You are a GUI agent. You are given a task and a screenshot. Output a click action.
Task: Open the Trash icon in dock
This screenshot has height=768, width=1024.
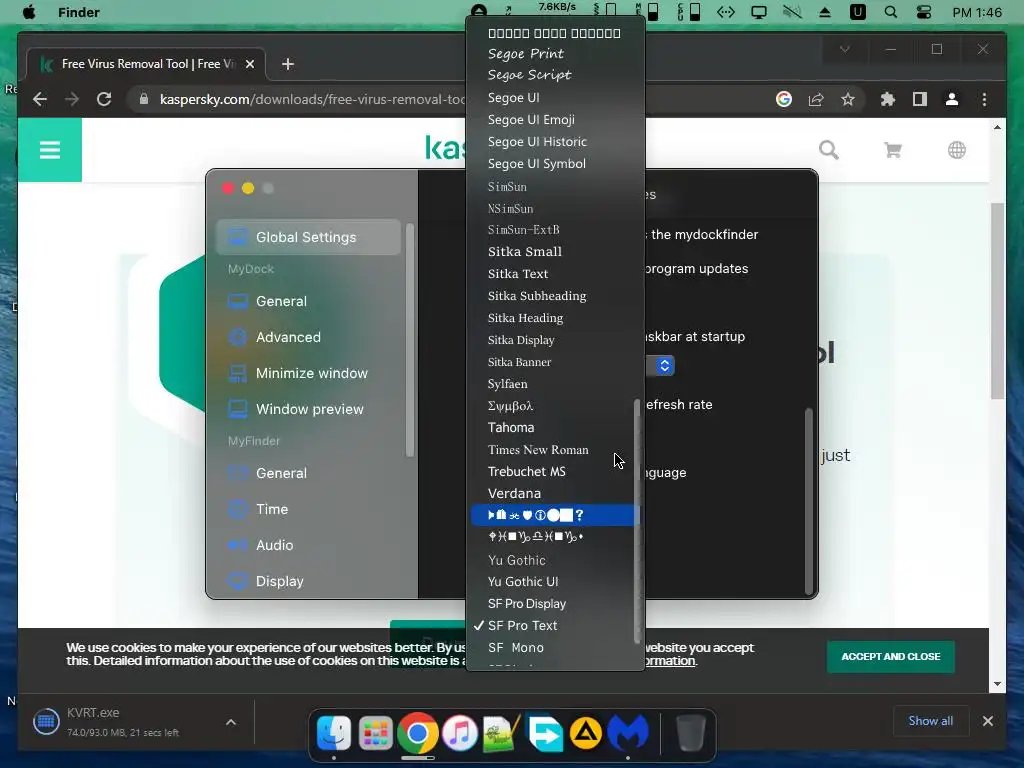[x=690, y=733]
